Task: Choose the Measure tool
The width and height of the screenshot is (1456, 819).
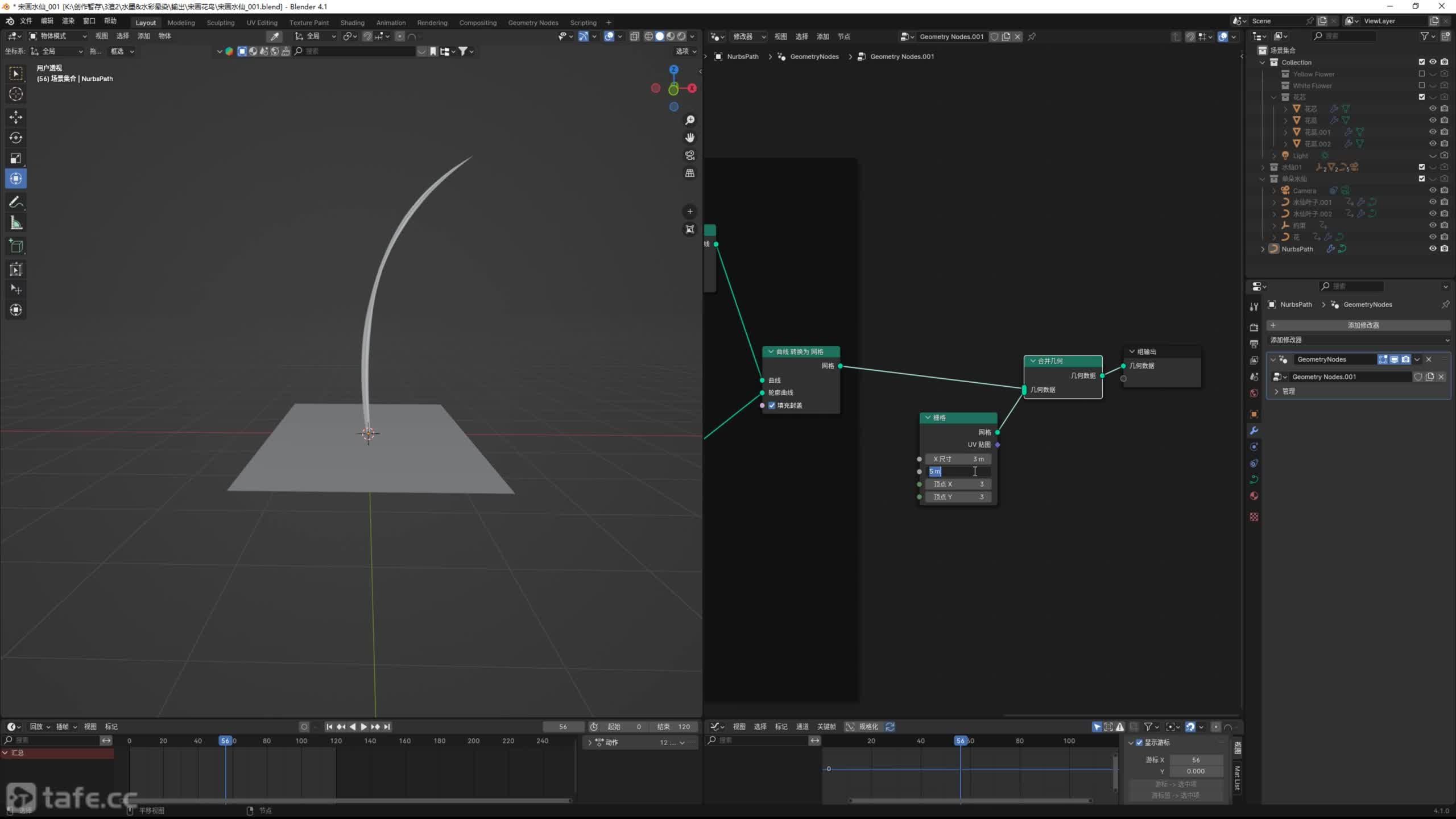Action: click(16, 224)
